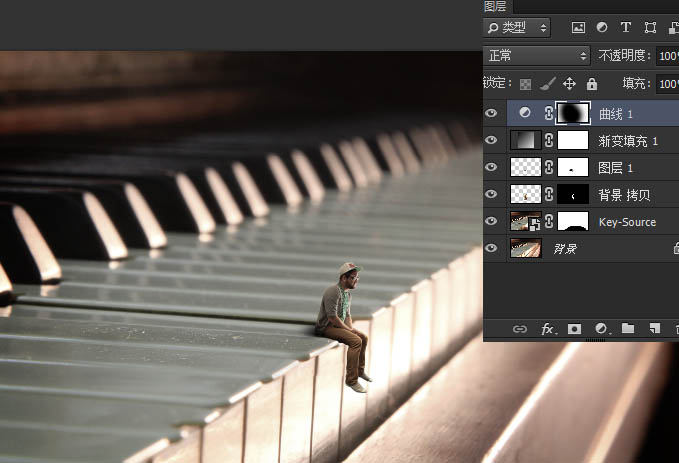Lock image pixels brush icon
Viewport: 679px width, 463px height.
[x=548, y=84]
